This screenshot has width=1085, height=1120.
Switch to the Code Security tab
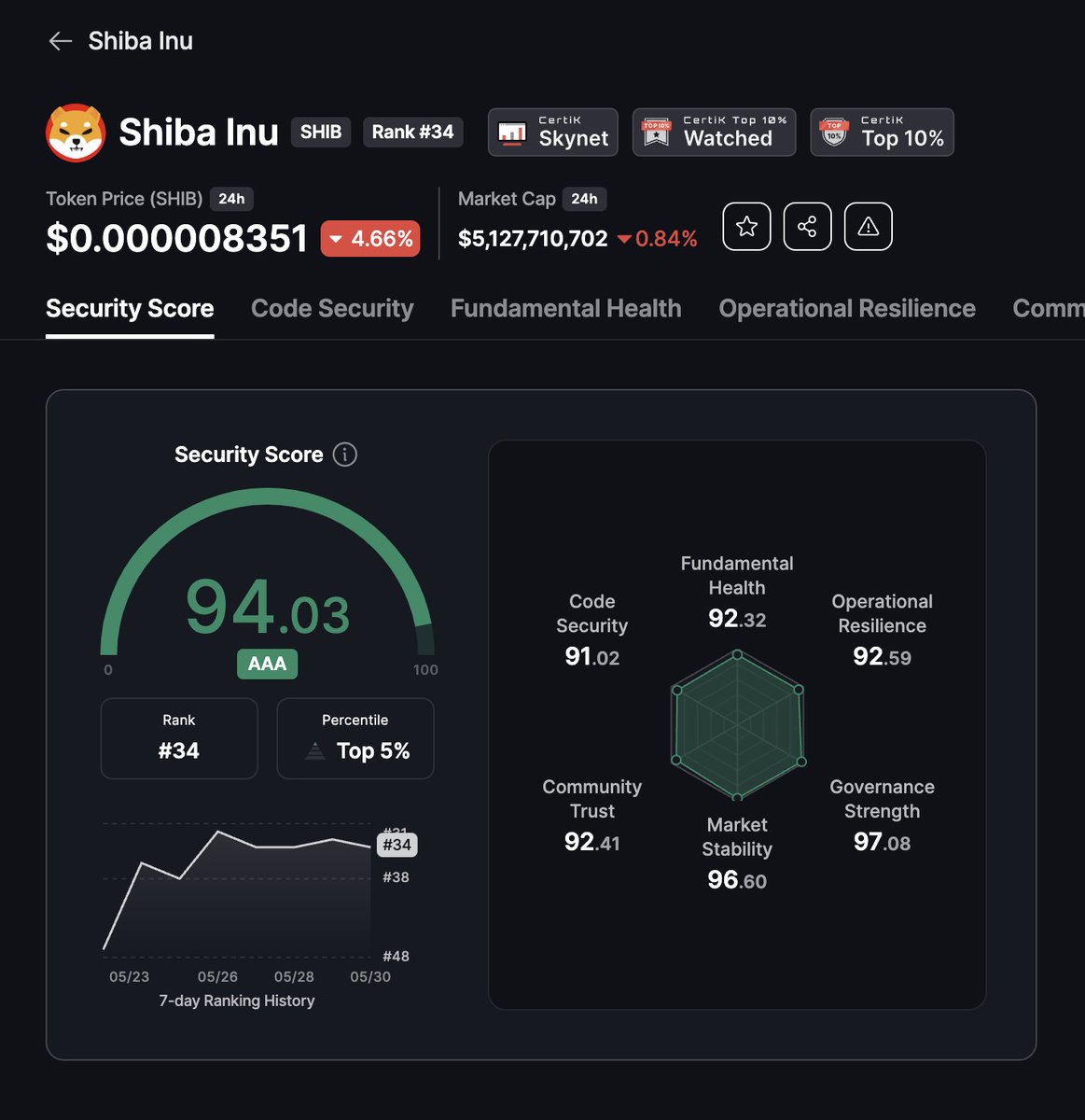click(x=332, y=309)
